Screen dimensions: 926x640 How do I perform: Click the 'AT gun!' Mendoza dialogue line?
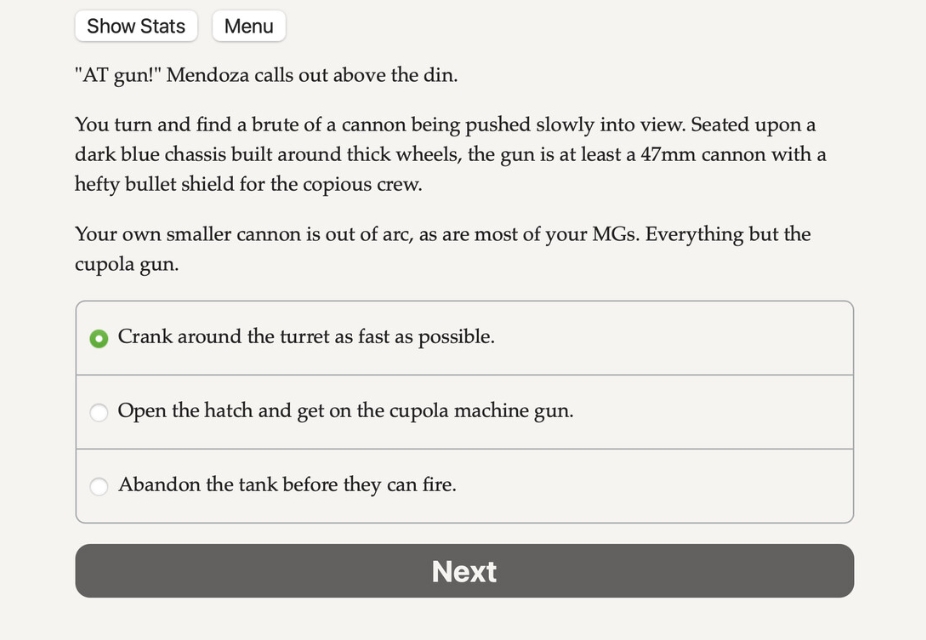pyautogui.click(x=266, y=75)
